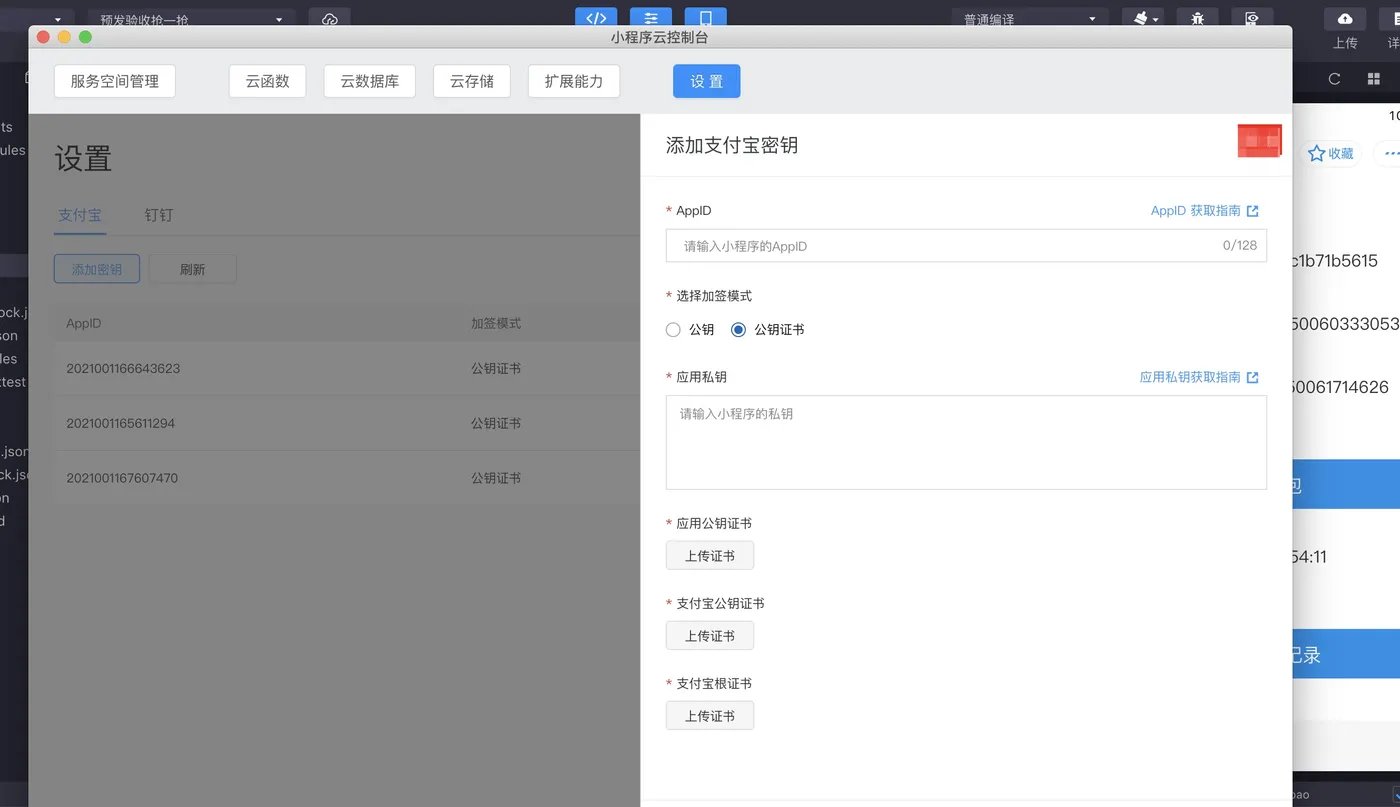Select the 公钥 radio option
This screenshot has height=807, width=1400.
pyautogui.click(x=673, y=330)
